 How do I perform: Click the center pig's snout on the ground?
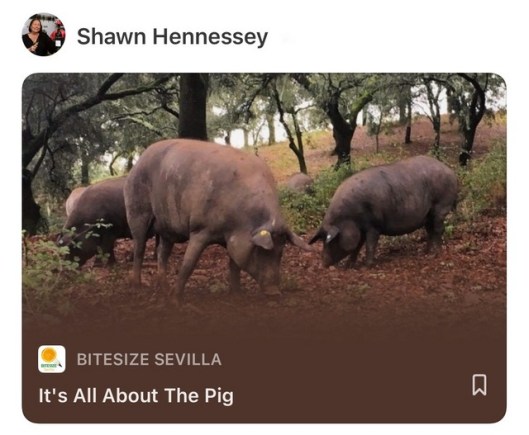click(x=272, y=290)
